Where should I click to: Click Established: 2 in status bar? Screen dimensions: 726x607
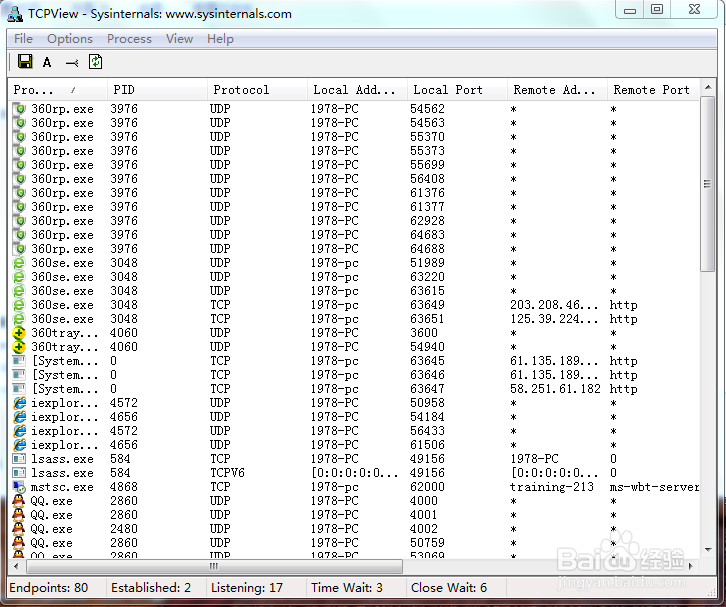click(x=151, y=588)
